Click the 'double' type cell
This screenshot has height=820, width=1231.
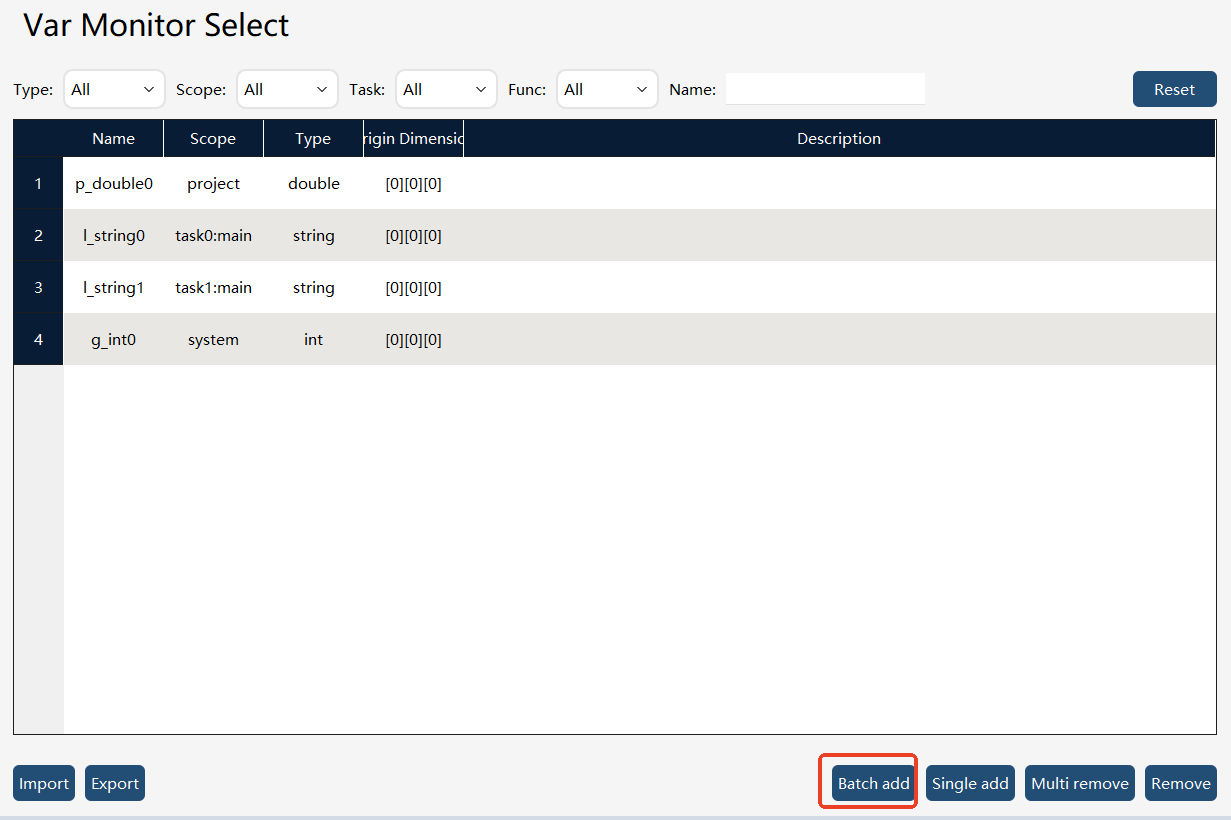coord(313,184)
